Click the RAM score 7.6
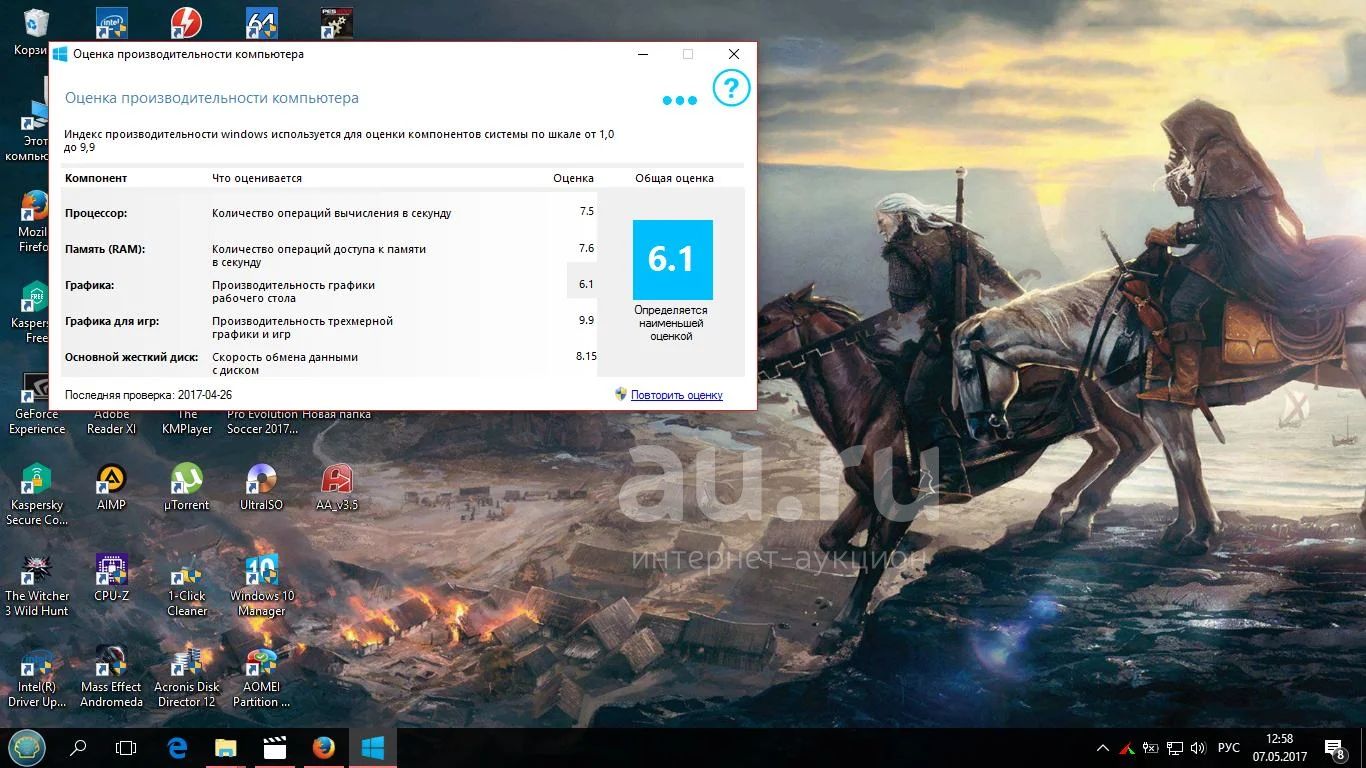 tap(586, 248)
